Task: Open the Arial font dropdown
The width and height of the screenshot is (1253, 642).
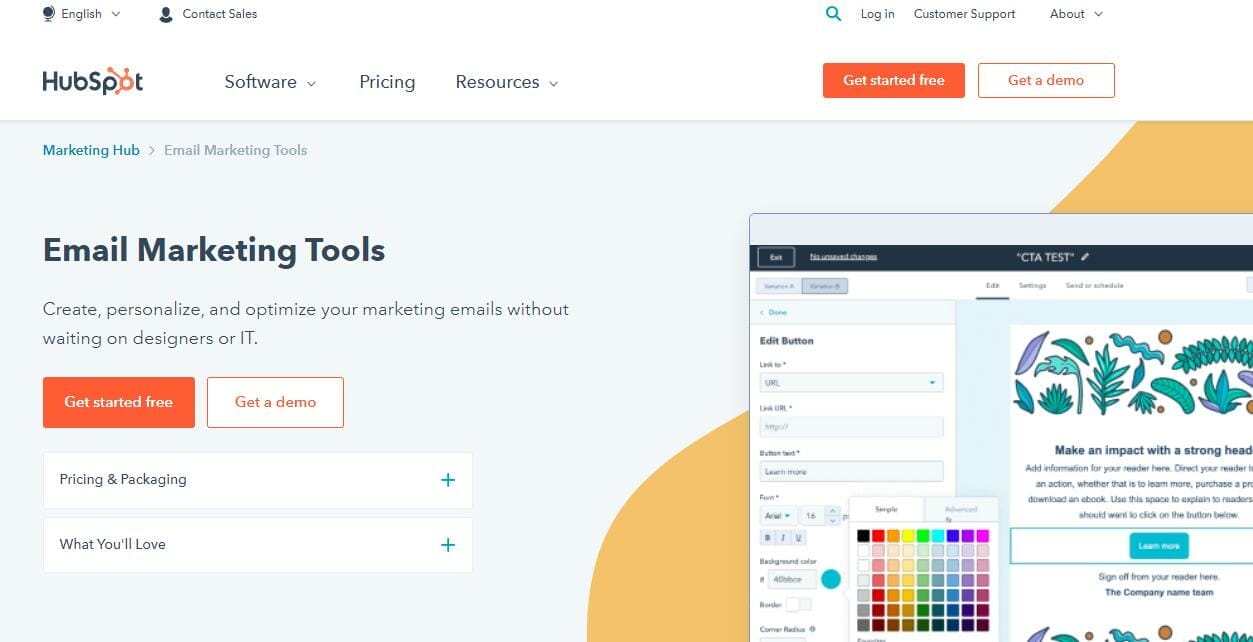Action: point(778,516)
